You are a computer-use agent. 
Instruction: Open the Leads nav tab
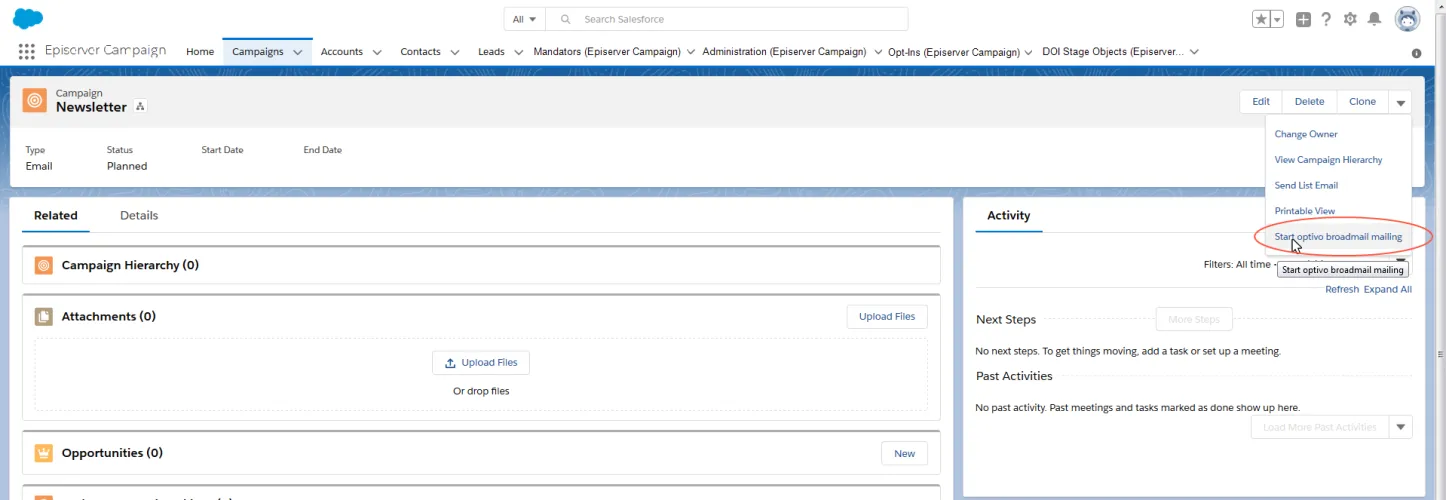click(491, 51)
